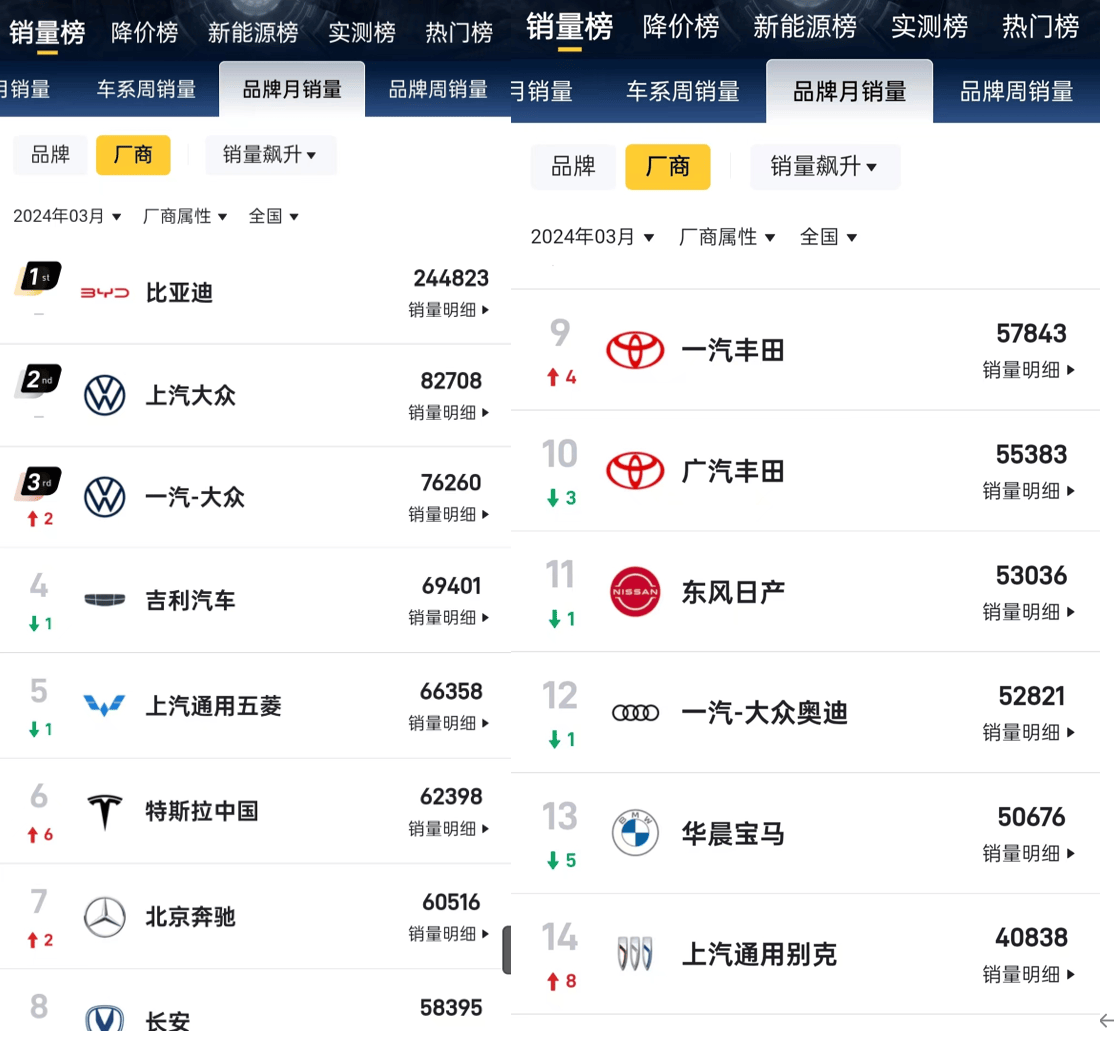Click the Geely logo beside 吉利汽车

coord(104,600)
